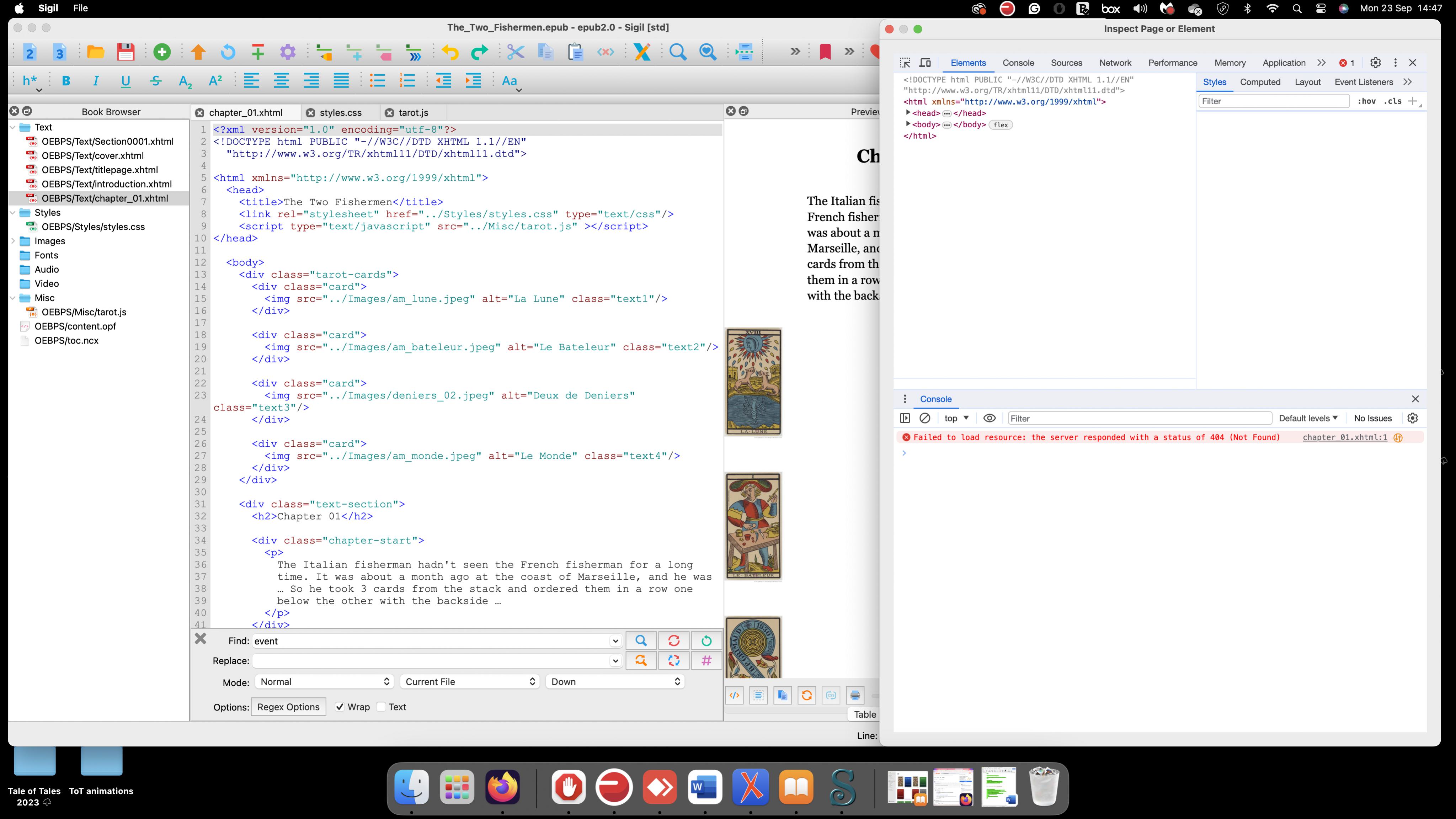Click the DevTools inspect element picker icon
Viewport: 1456px width, 819px height.
tap(905, 63)
